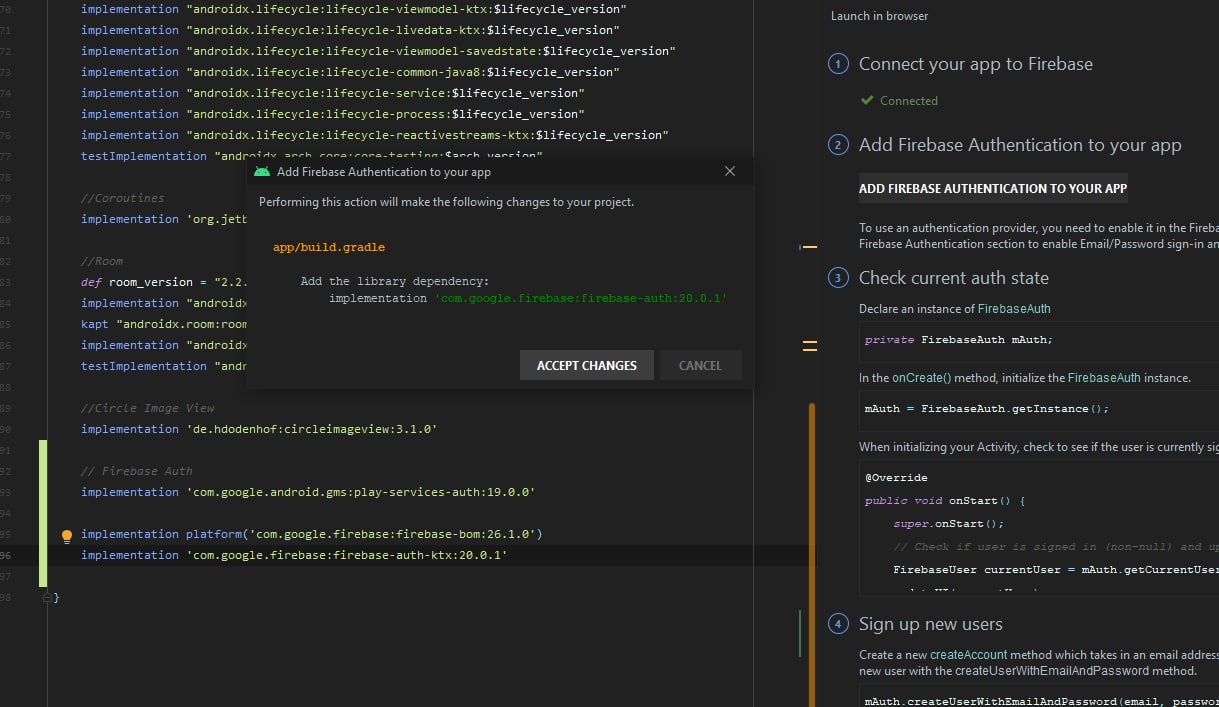Place cursor on 'lifecycle-viewmodel-savedstate' dependency line
This screenshot has width=1219, height=707.
point(378,51)
